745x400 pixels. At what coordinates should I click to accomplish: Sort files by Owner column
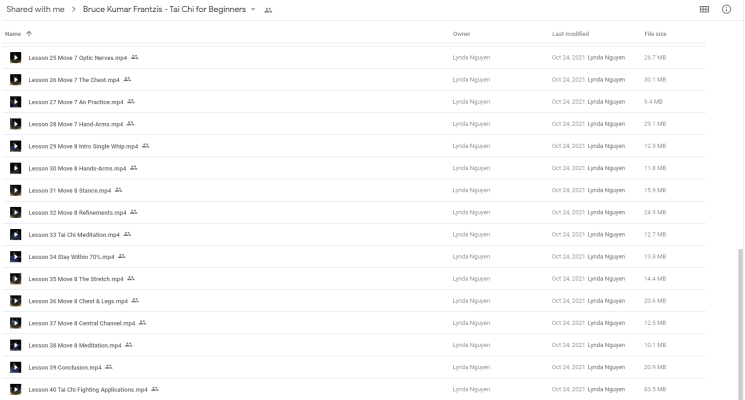pyautogui.click(x=461, y=34)
